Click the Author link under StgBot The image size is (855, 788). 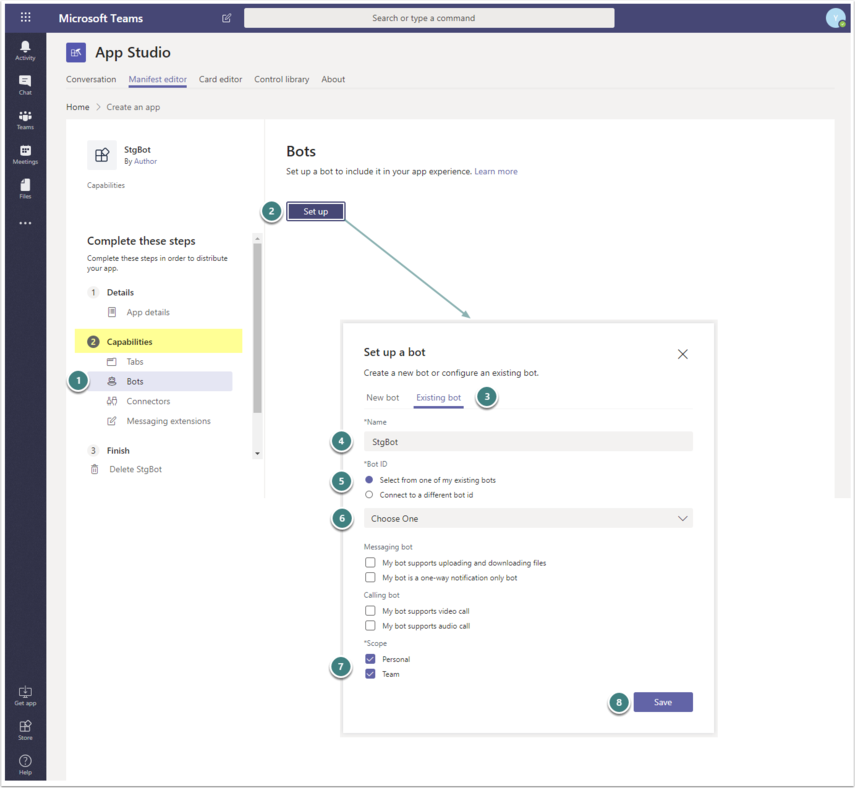pyautogui.click(x=145, y=161)
